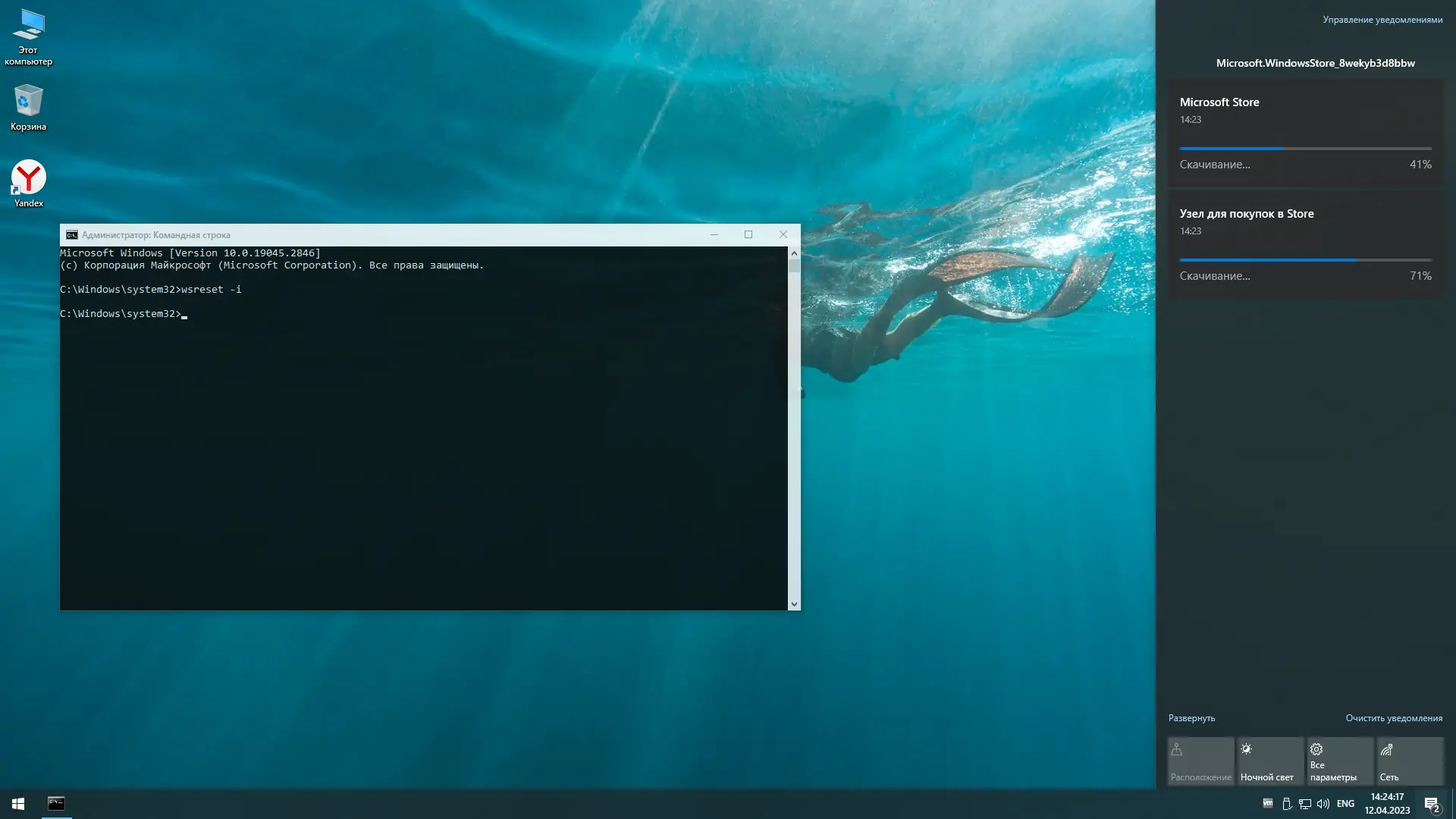Open the Windows Start menu
Viewport: 1456px width, 819px height.
click(18, 804)
